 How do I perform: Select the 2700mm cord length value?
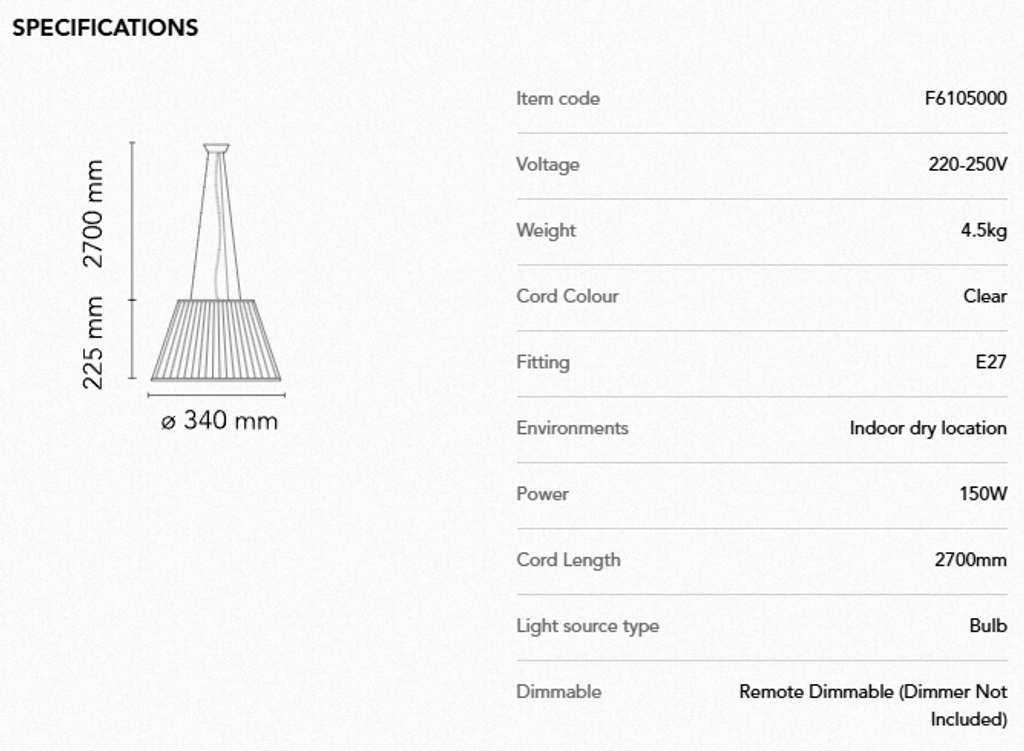click(x=970, y=560)
